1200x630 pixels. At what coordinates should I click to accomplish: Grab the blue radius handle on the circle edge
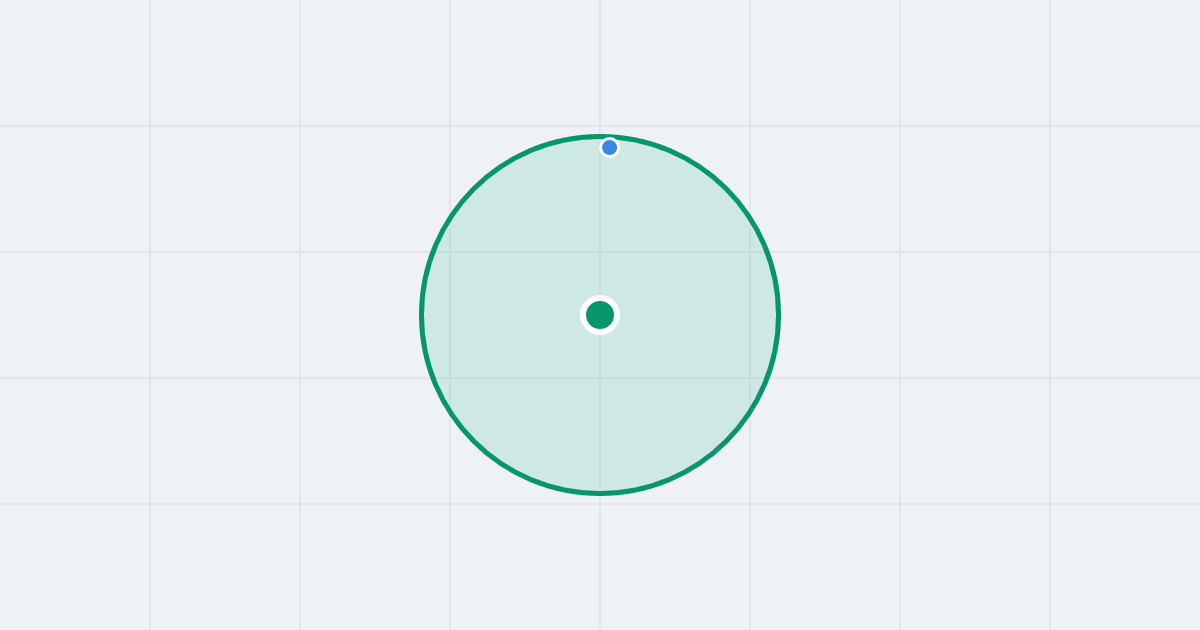coord(609,147)
